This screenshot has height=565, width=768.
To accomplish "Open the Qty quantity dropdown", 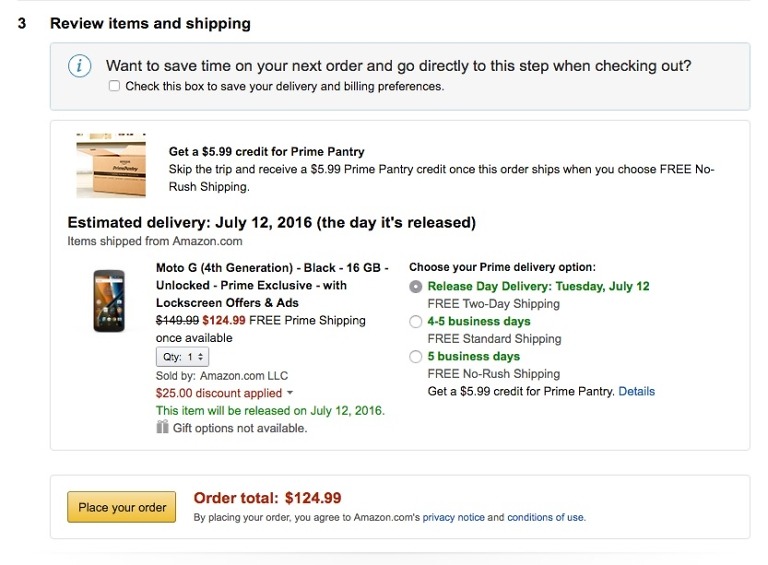I will (182, 356).
